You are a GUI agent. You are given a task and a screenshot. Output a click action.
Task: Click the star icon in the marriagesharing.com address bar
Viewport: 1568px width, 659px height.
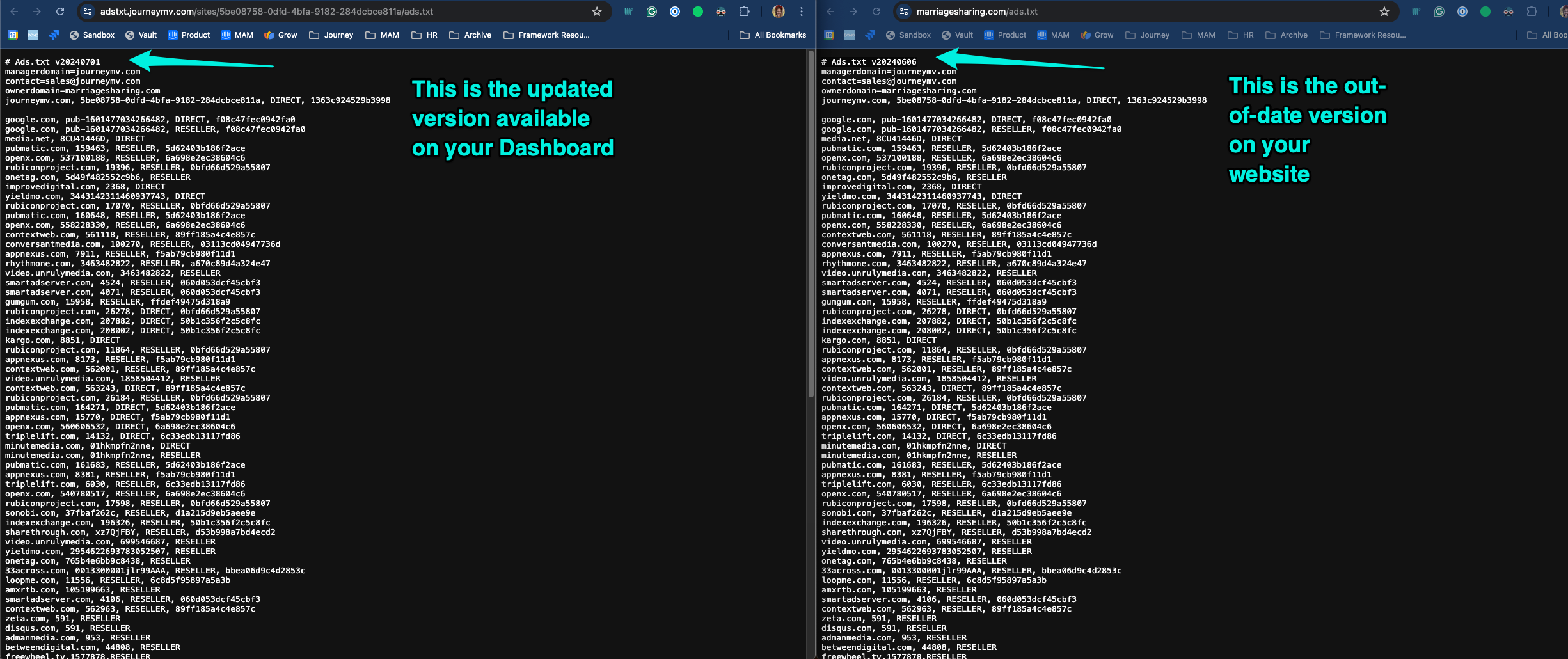click(x=1384, y=12)
